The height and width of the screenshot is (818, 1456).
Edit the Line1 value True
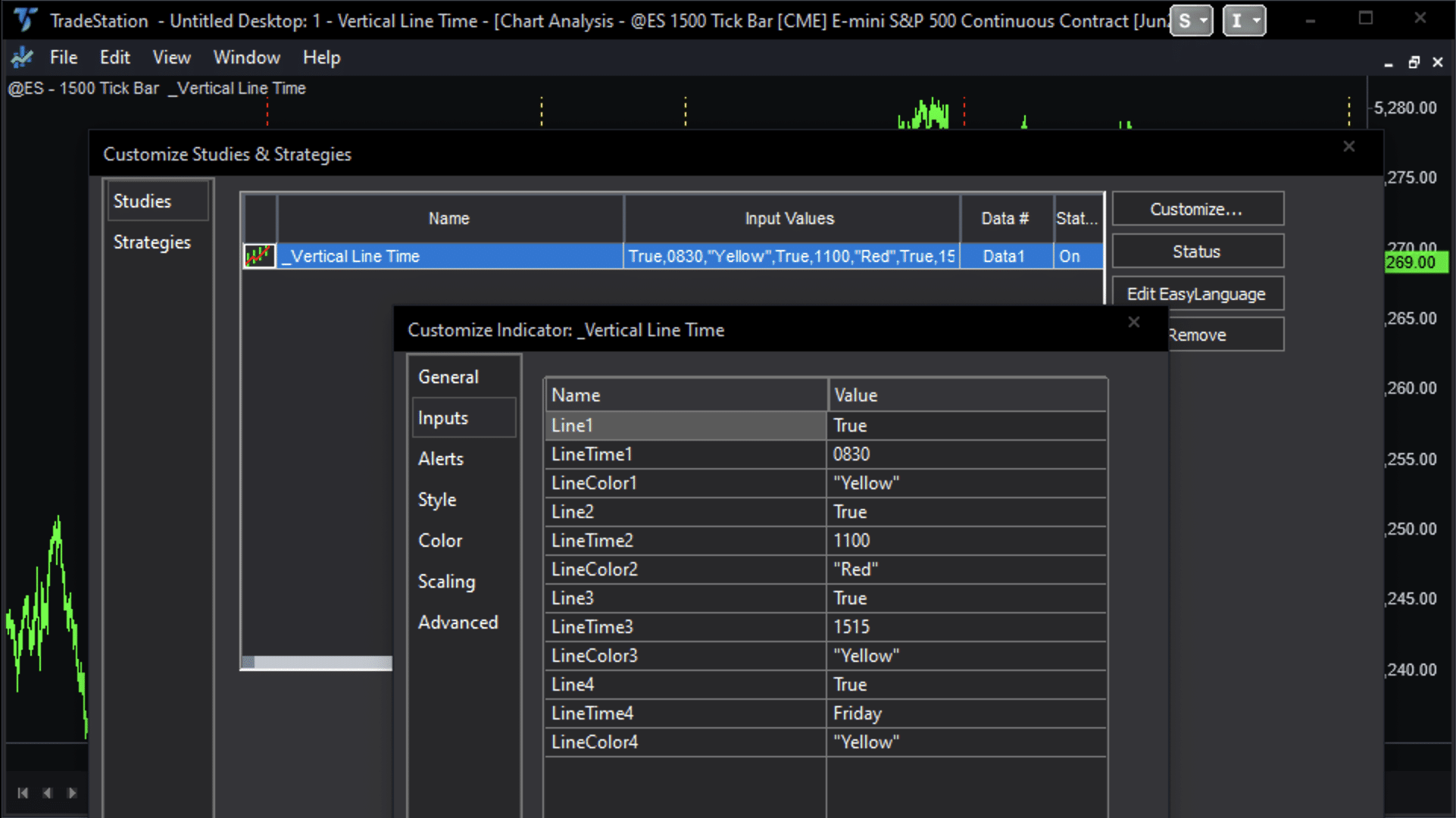967,426
